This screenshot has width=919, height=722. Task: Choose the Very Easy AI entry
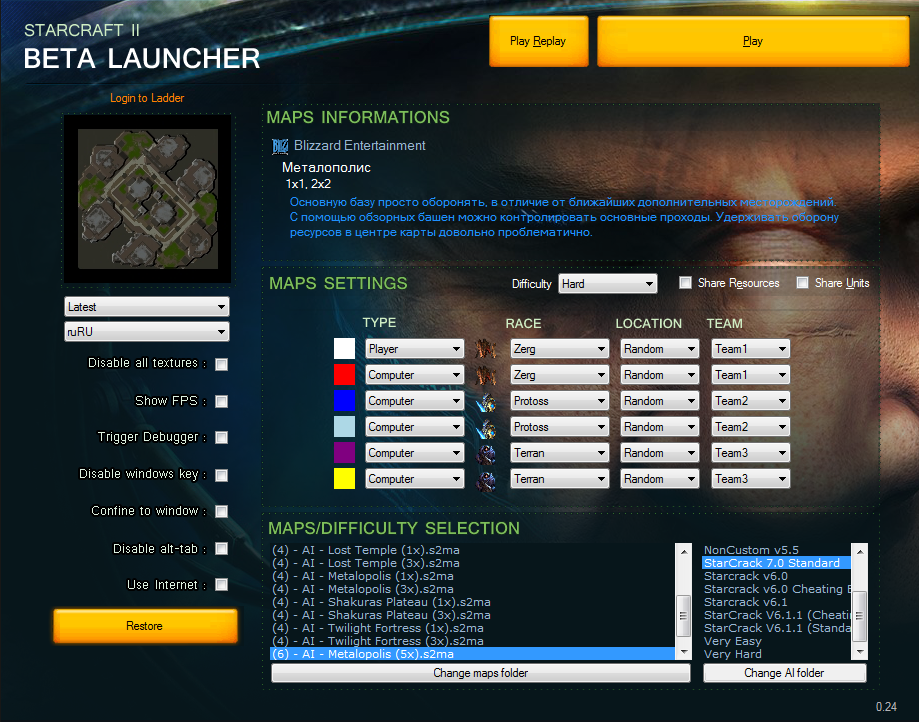776,641
